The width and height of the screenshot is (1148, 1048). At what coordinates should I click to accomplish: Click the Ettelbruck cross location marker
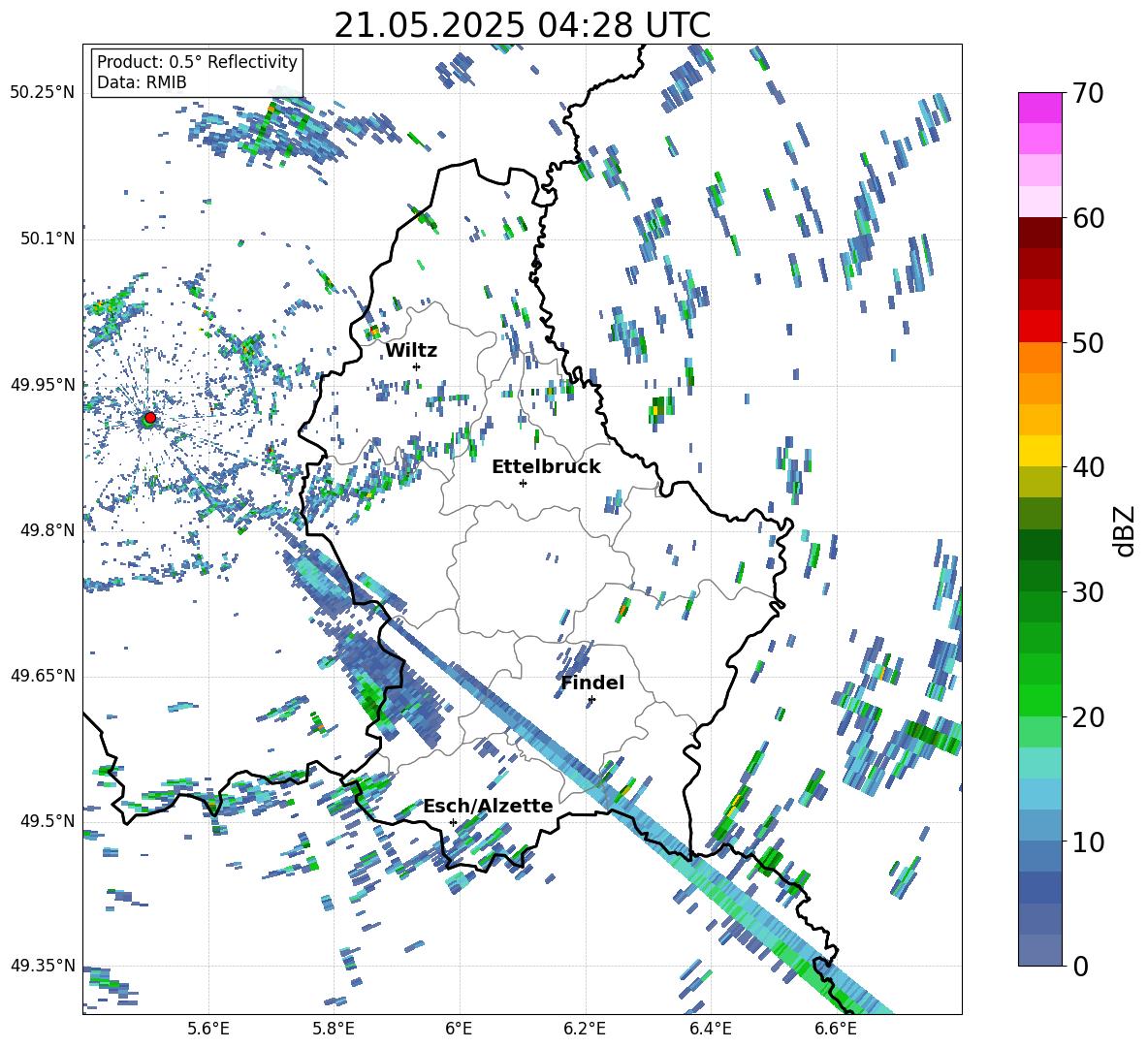(523, 483)
